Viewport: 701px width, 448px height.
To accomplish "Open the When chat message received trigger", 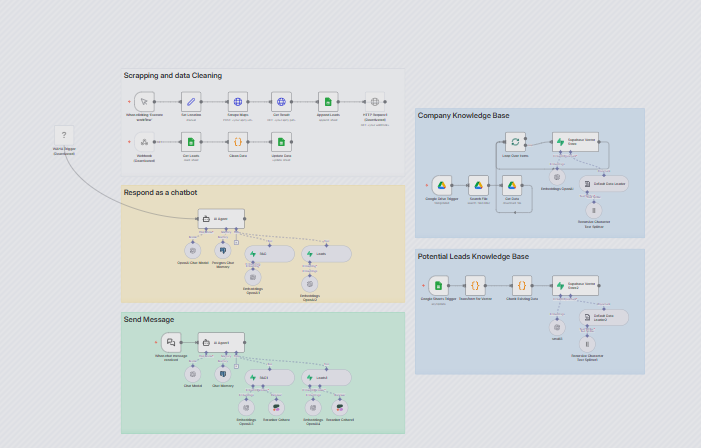I will click(x=171, y=342).
